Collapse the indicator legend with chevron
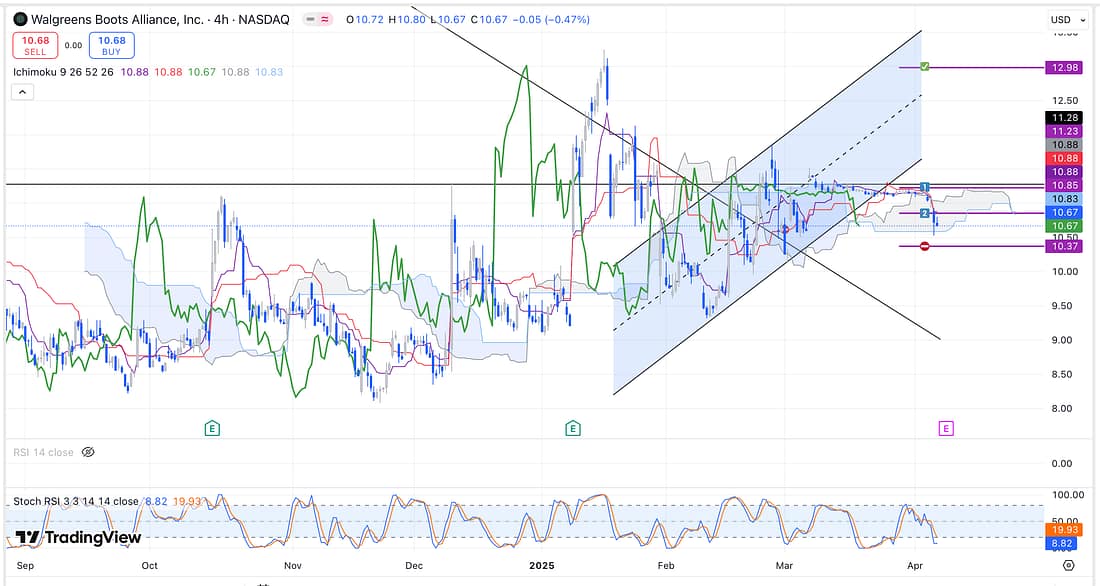 tap(22, 92)
